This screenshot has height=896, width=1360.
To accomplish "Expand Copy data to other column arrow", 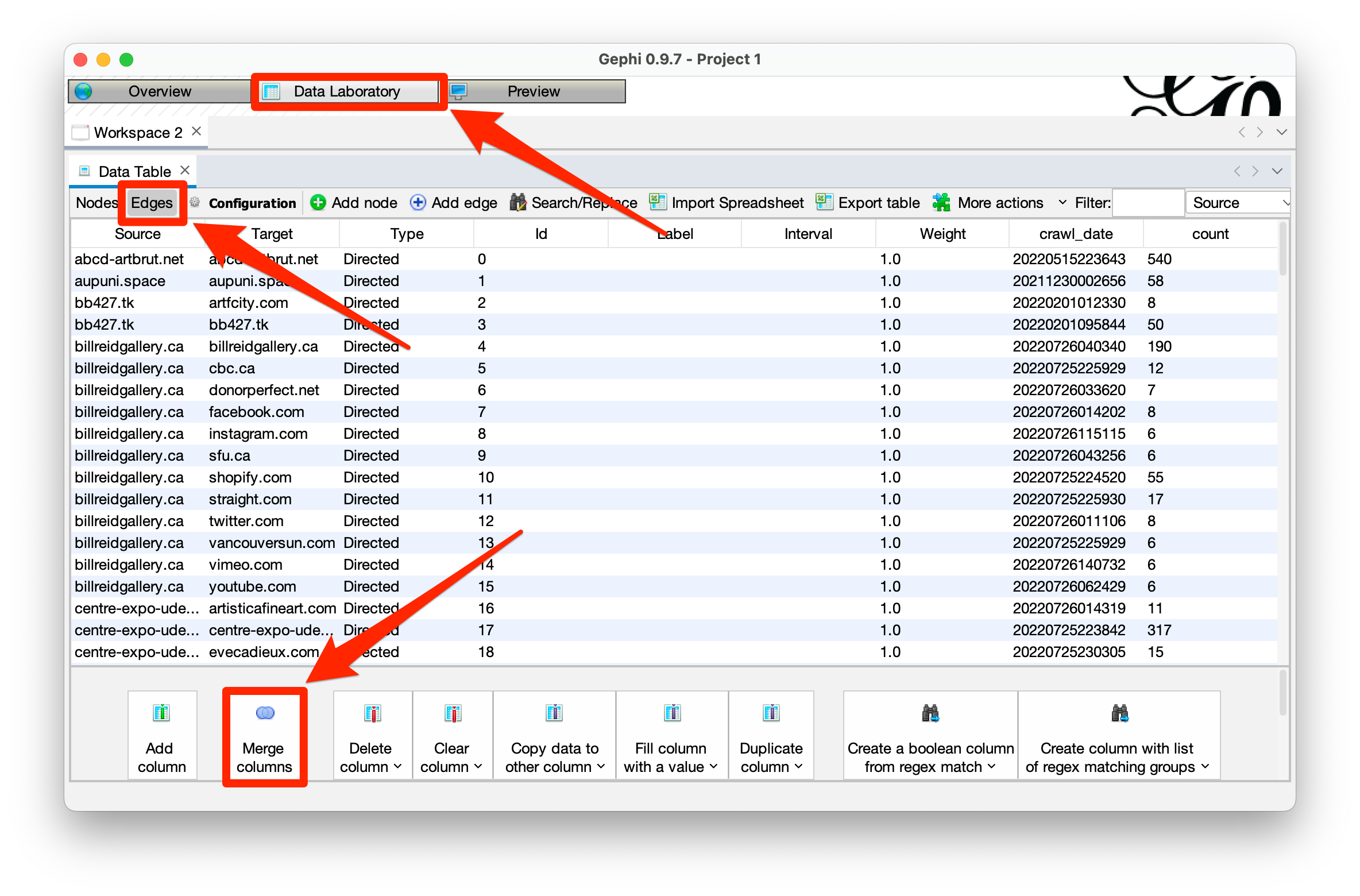I will 601,766.
